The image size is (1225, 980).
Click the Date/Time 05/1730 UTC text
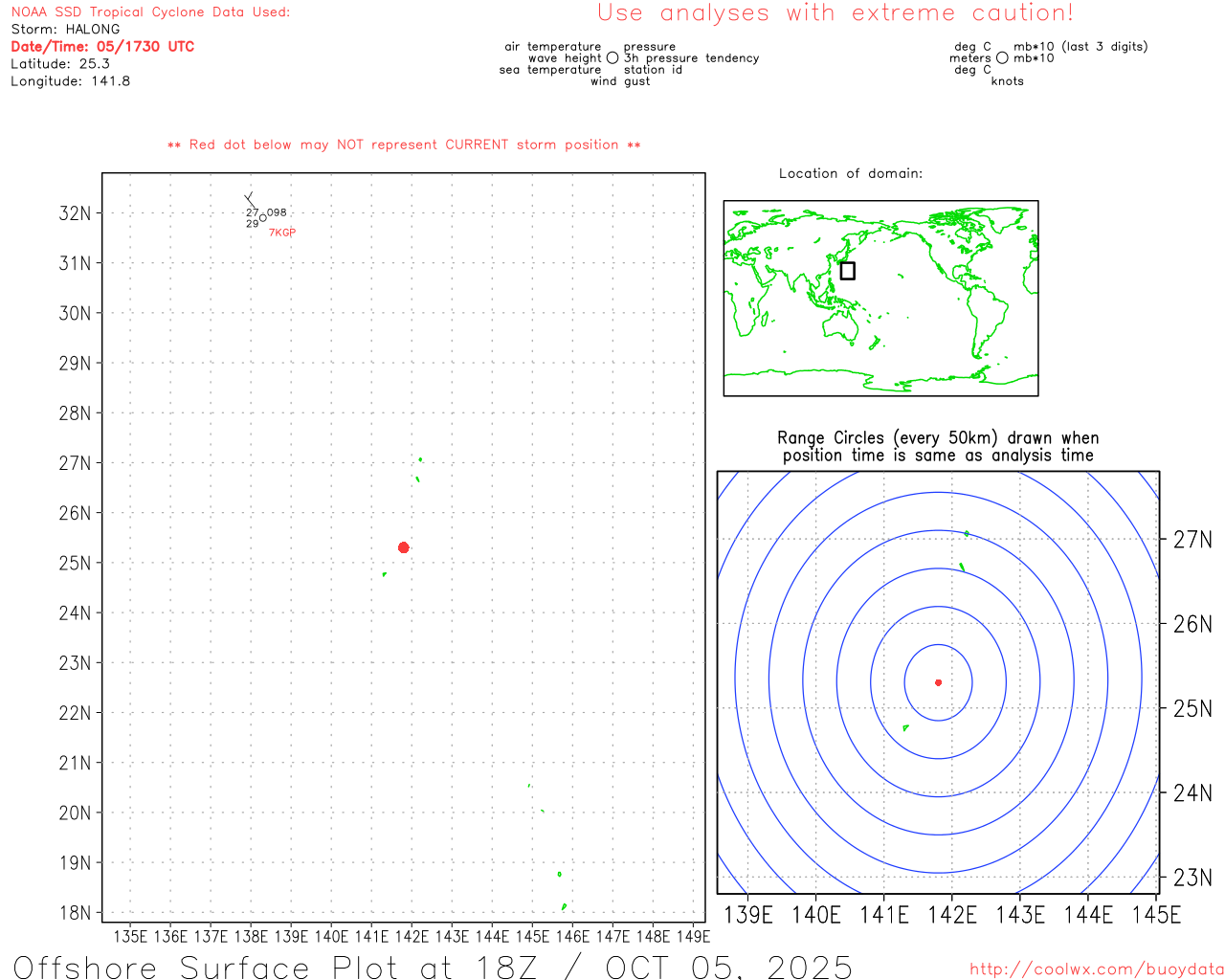point(102,46)
